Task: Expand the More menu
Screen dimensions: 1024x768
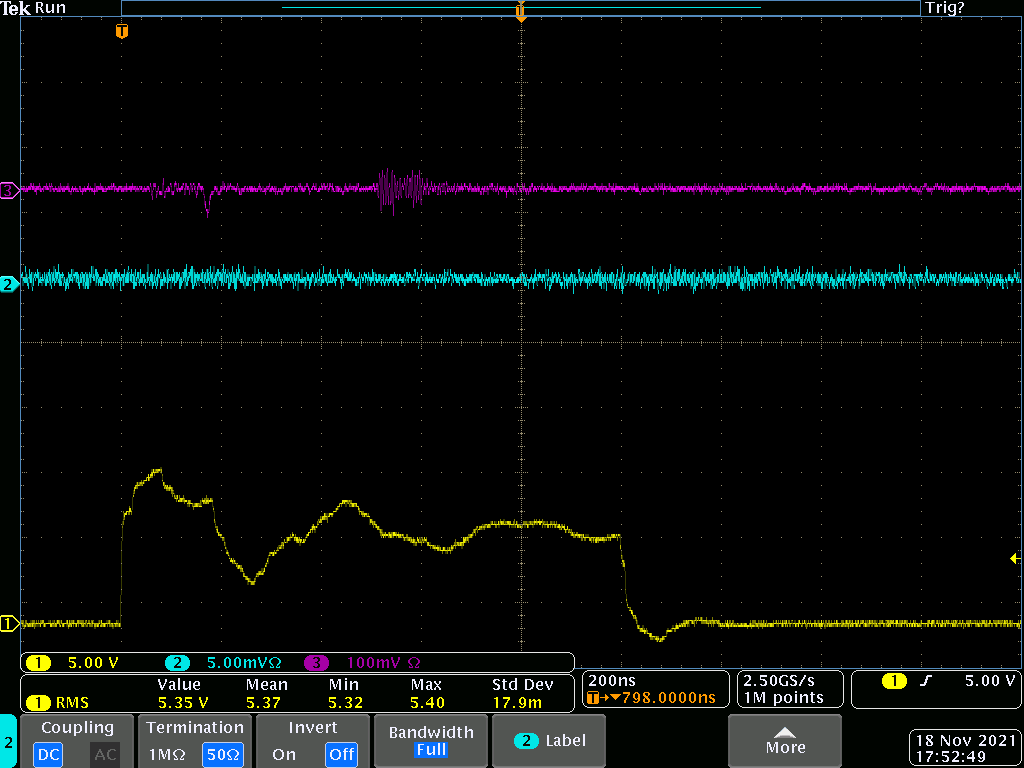Action: pyautogui.click(x=785, y=741)
